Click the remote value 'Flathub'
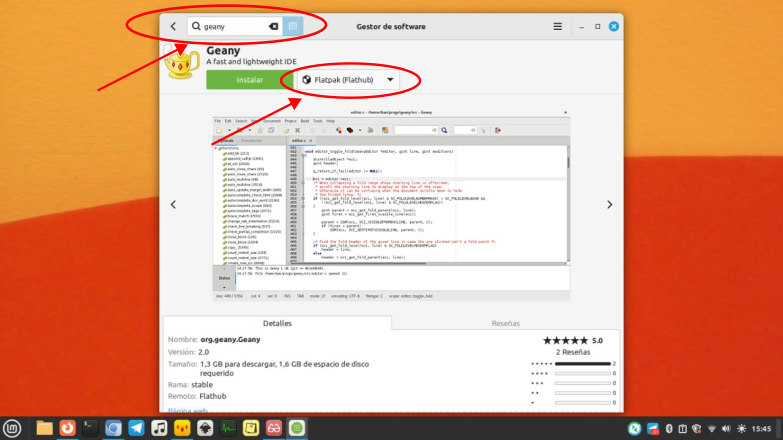 coord(213,396)
